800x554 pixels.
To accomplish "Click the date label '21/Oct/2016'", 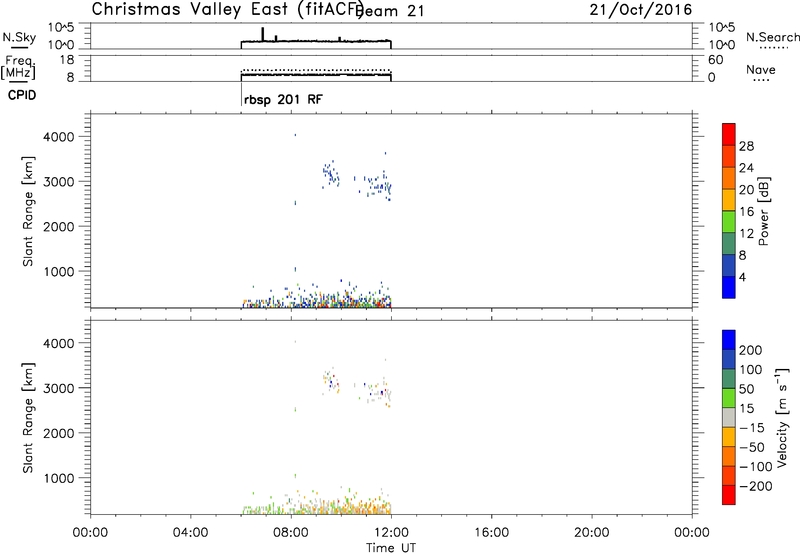I will 641,10.
